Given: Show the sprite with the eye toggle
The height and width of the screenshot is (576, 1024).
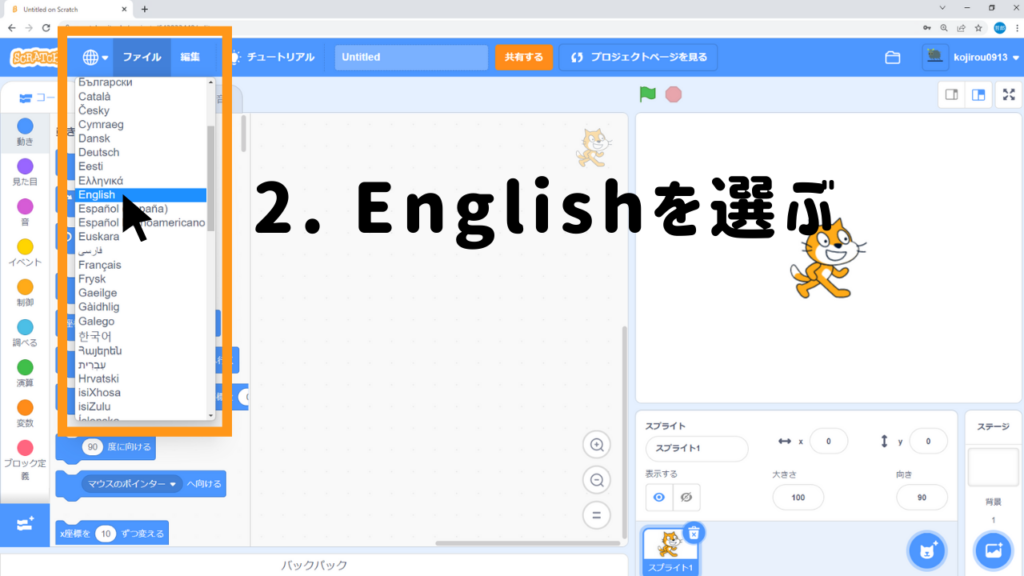Looking at the screenshot, I should [659, 497].
